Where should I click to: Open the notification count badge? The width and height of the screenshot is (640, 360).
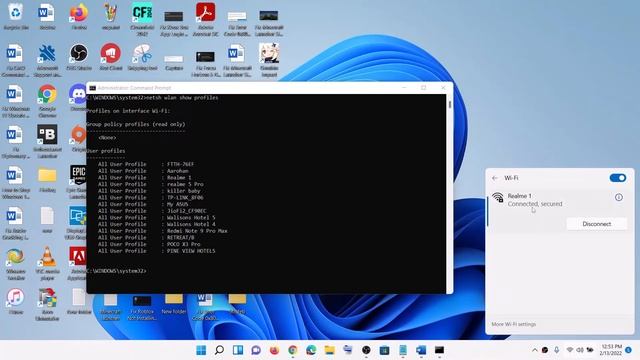click(x=629, y=350)
